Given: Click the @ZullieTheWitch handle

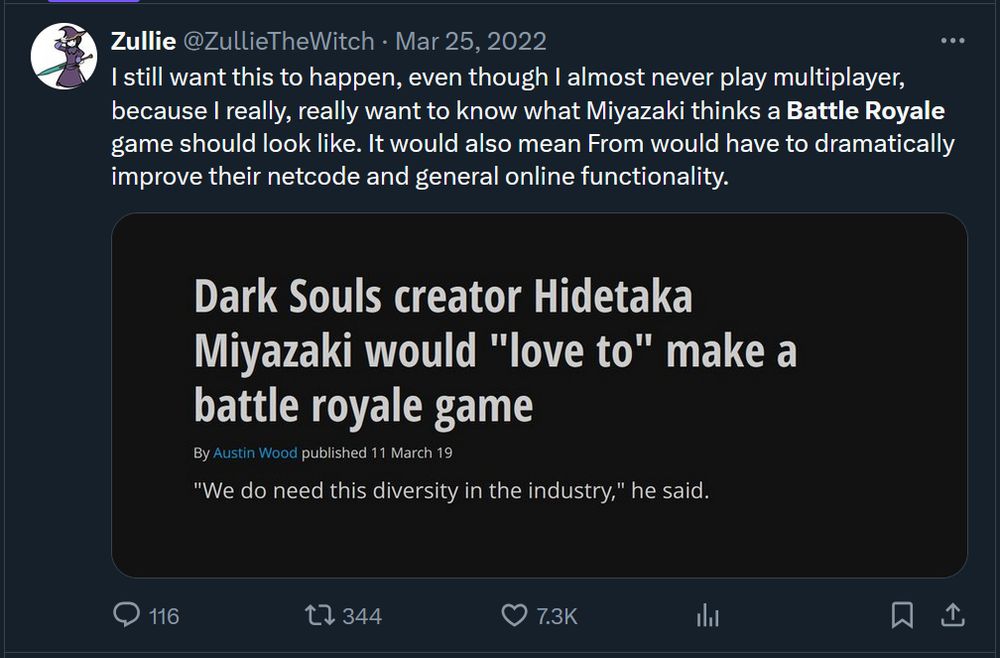Looking at the screenshot, I should [278, 41].
